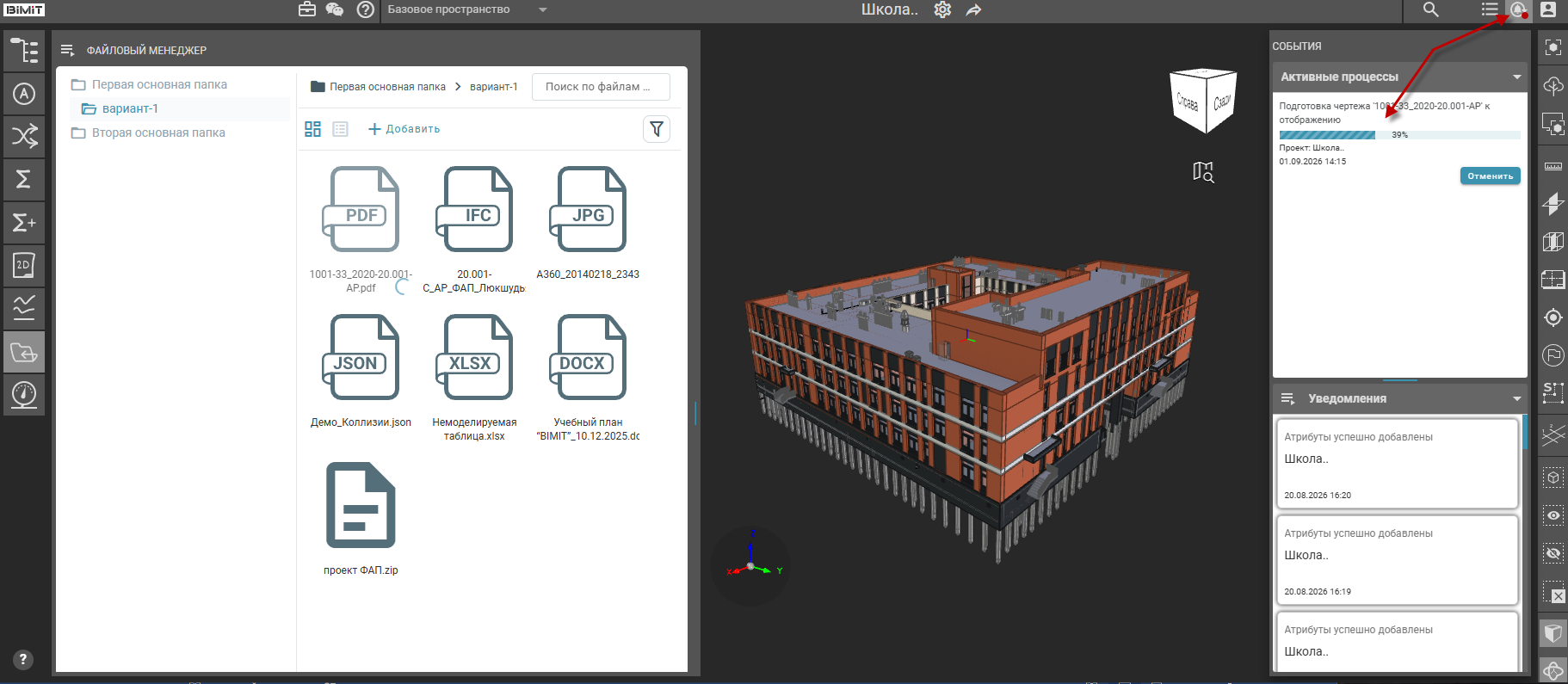Open the model tree structure panel
Screen dimensions: 1568x684
click(24, 51)
